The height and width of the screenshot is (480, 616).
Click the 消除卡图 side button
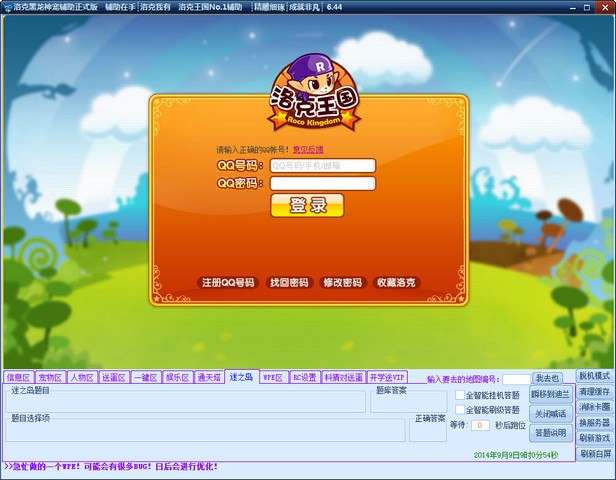(595, 407)
